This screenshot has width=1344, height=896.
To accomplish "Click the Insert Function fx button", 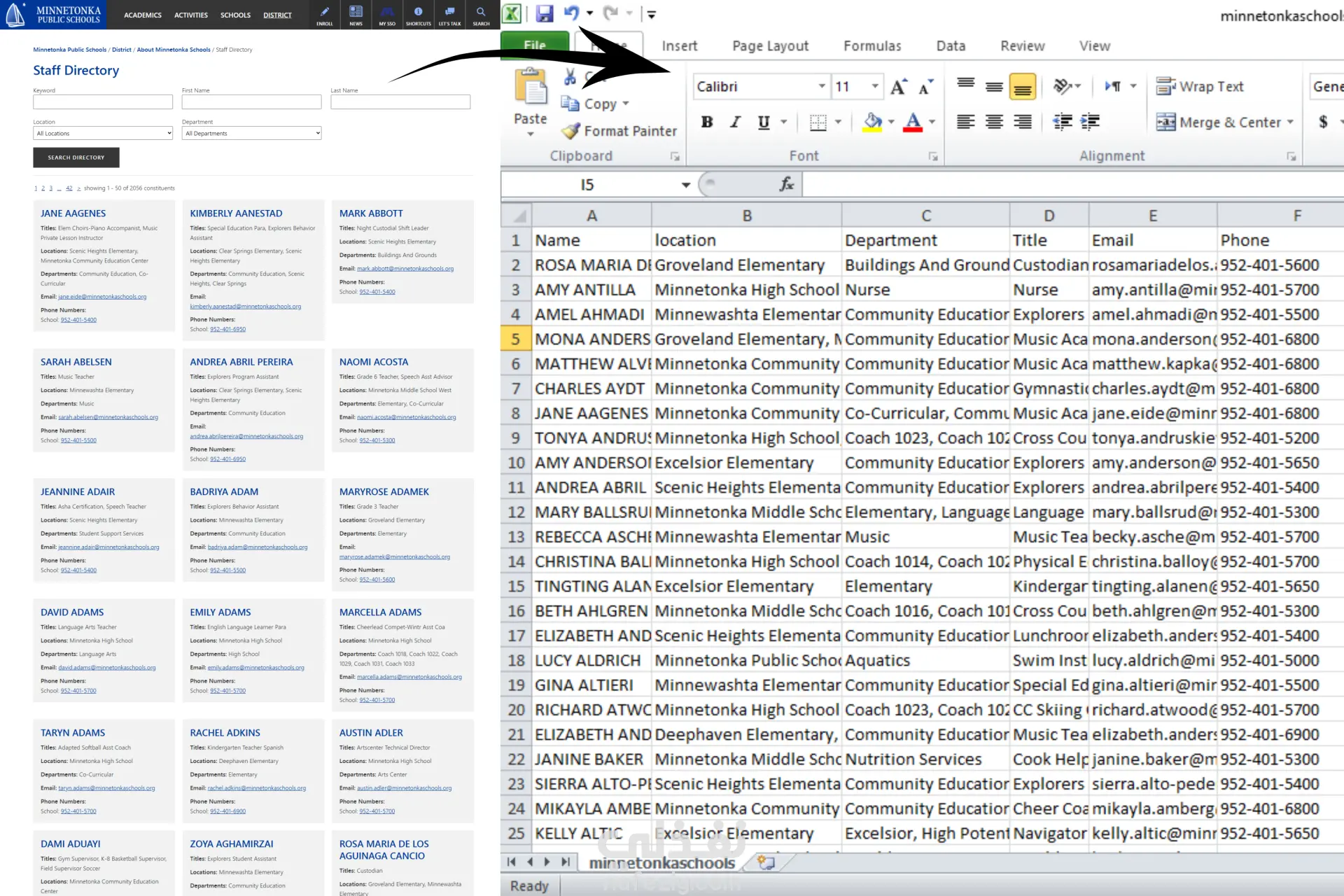I will coord(787,184).
